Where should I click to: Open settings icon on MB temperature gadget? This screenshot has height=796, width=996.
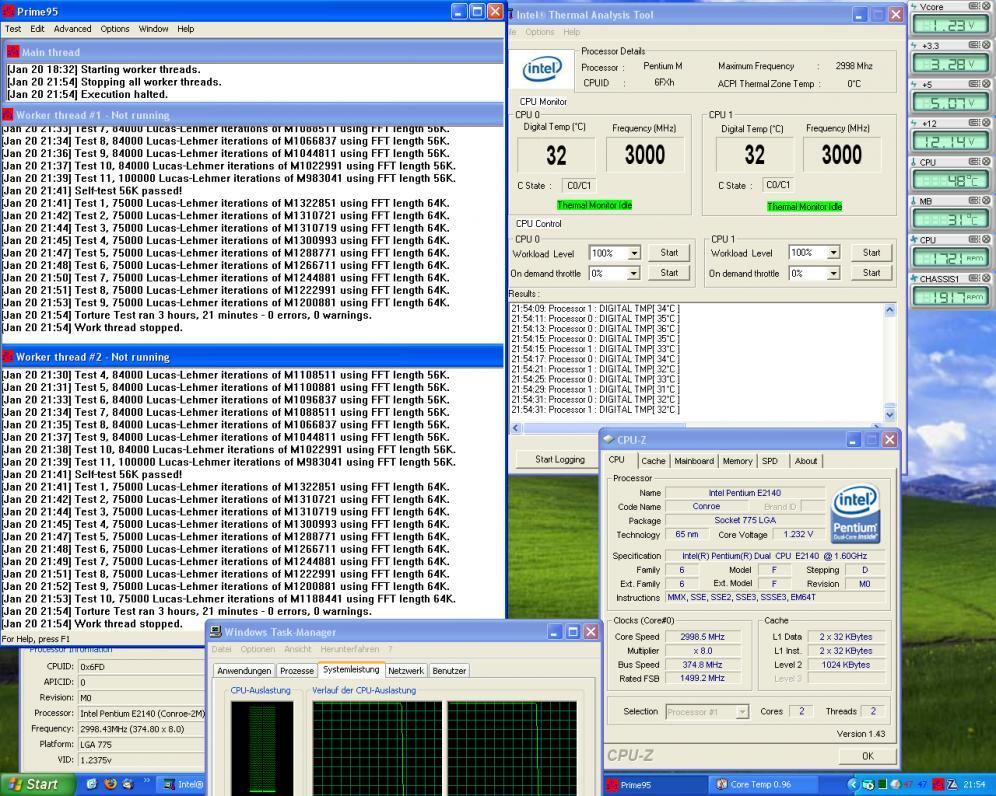click(974, 201)
